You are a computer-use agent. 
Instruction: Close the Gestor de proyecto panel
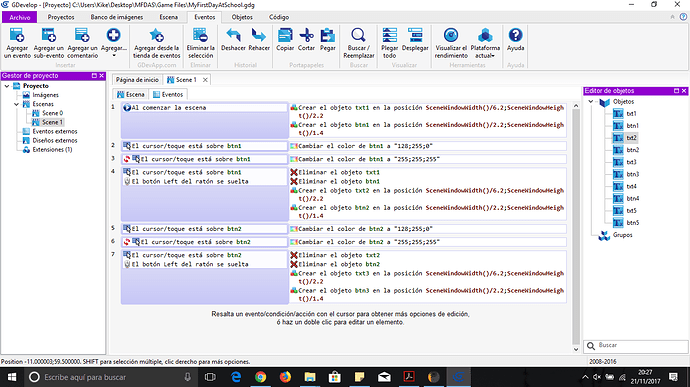click(x=102, y=76)
